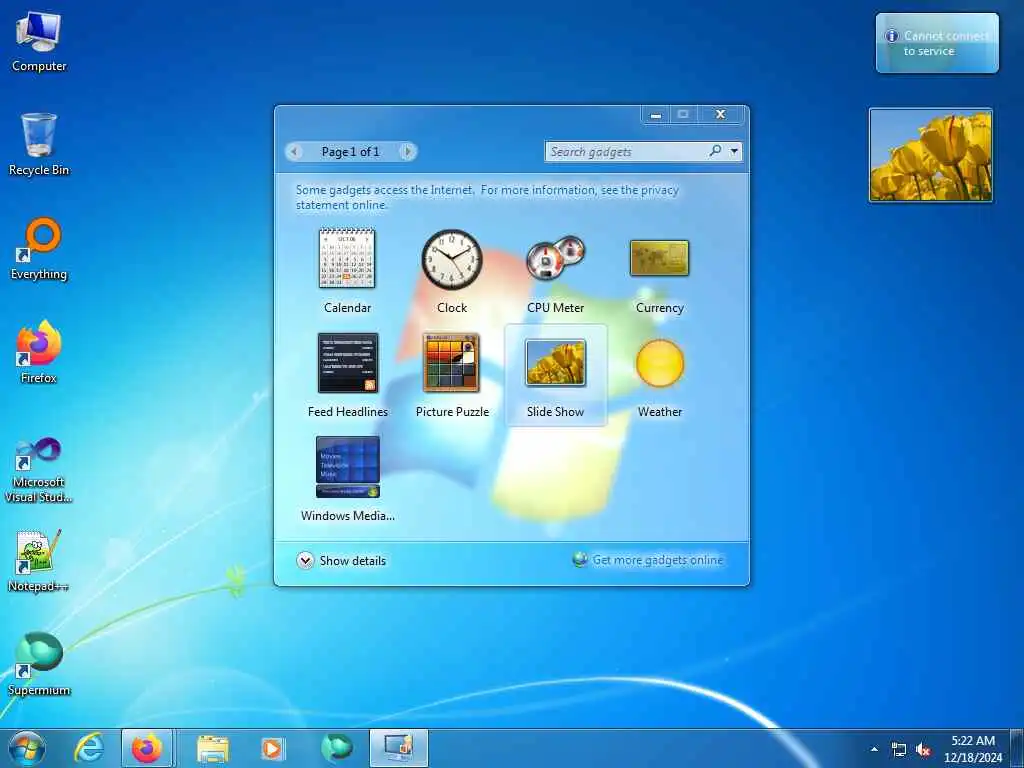Click the network tray icon
Image resolution: width=1024 pixels, height=768 pixels.
coord(899,750)
